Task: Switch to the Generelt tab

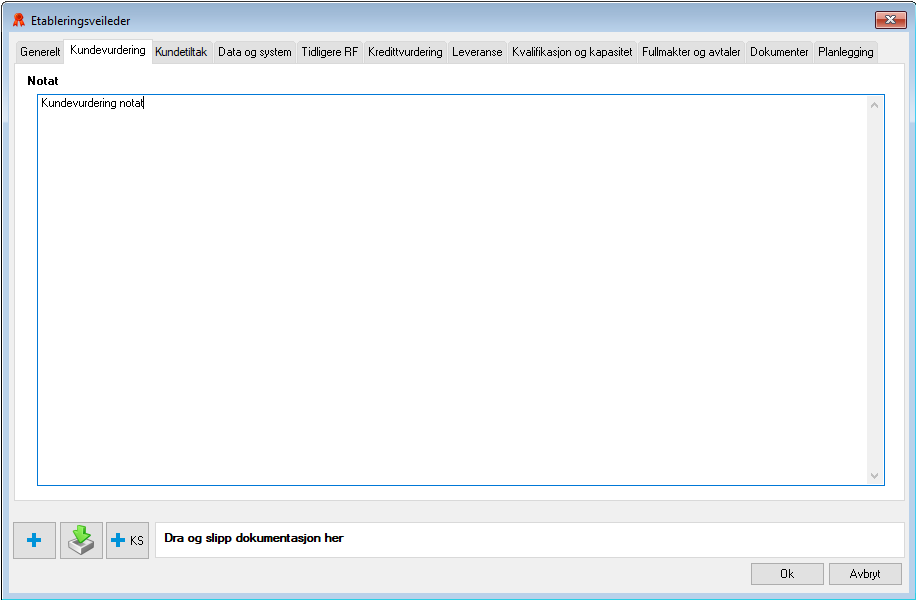Action: point(40,52)
